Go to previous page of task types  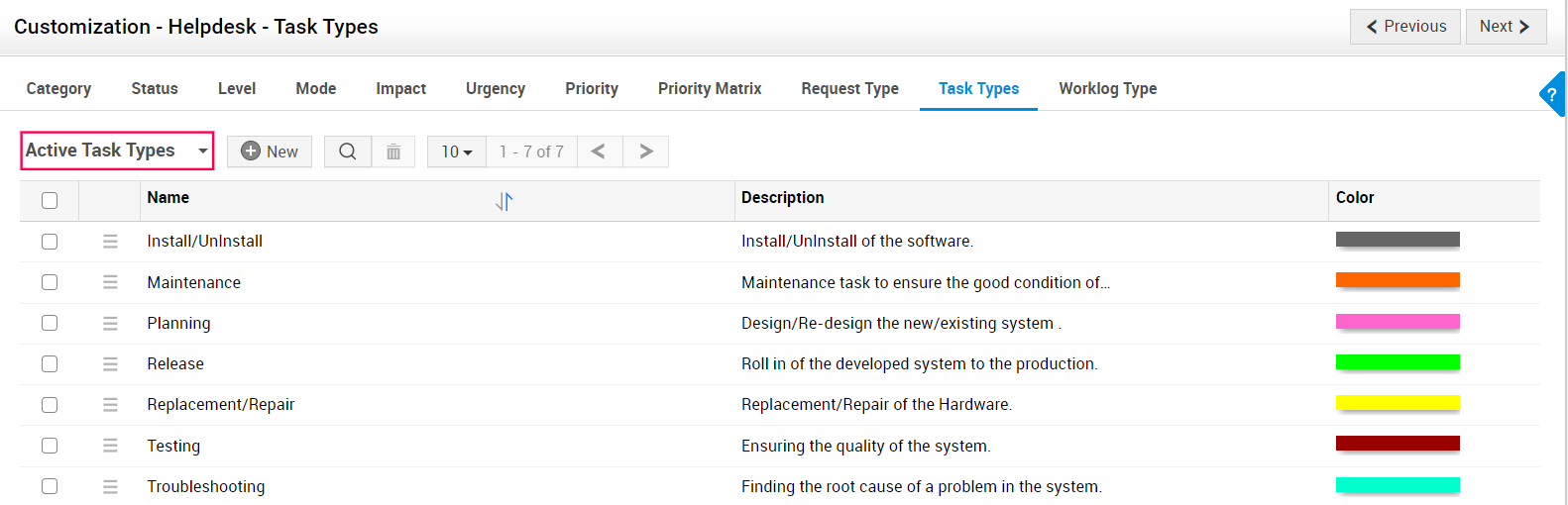(x=599, y=151)
